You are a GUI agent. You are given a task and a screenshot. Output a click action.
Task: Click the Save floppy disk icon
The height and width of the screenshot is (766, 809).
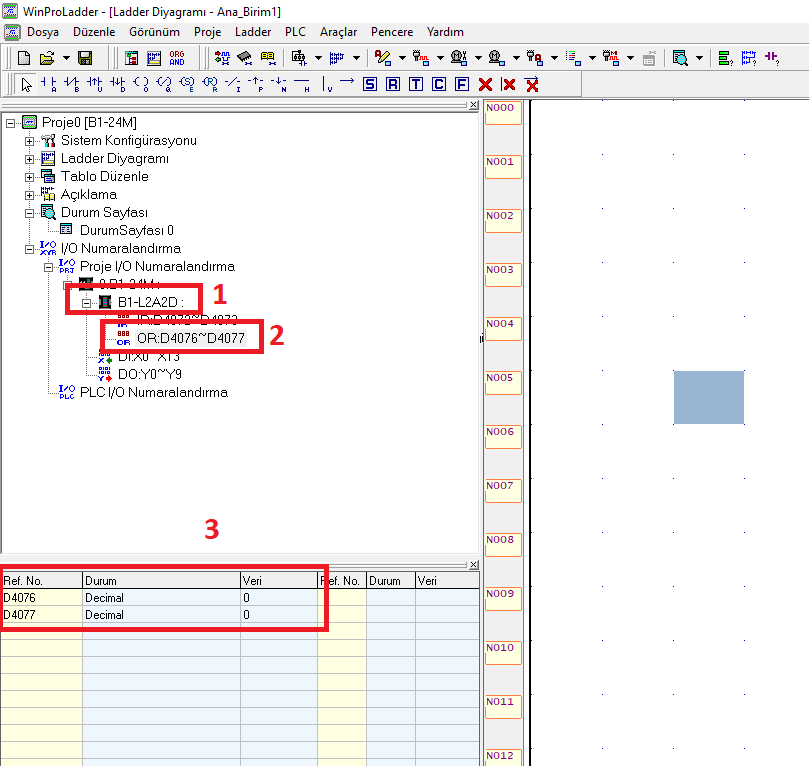coord(85,58)
